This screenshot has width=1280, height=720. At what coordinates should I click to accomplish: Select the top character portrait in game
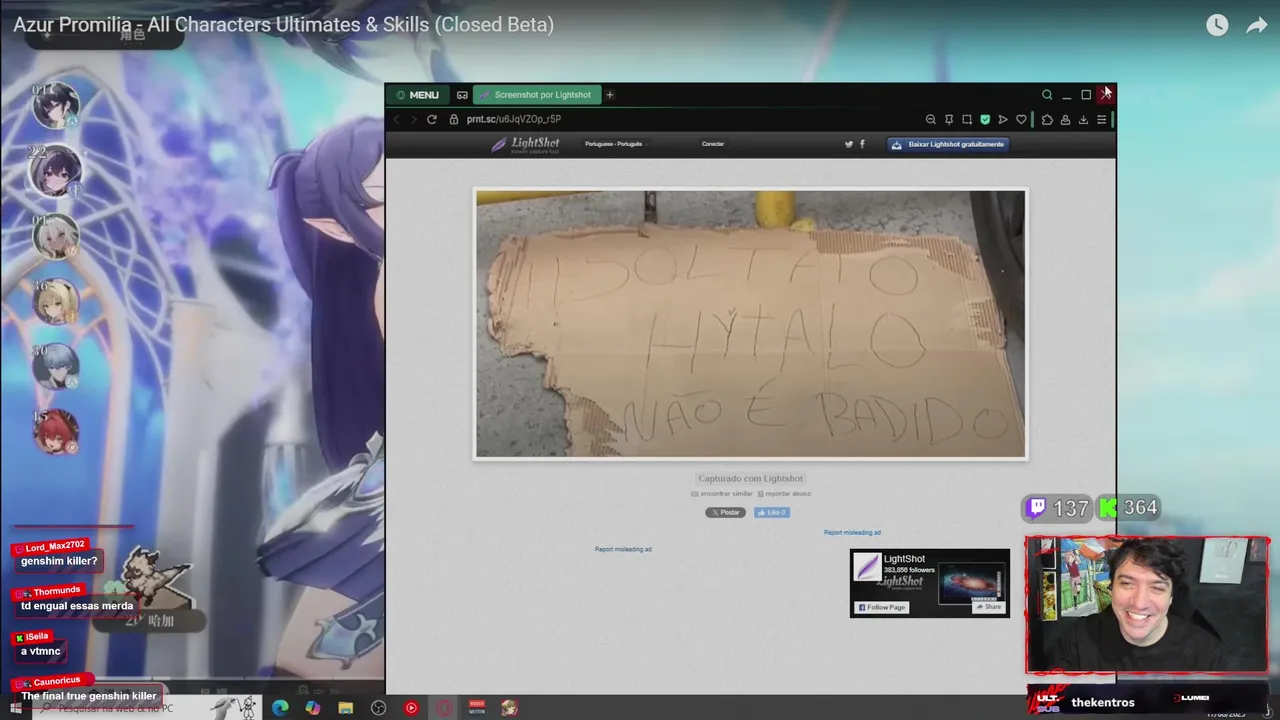(x=55, y=105)
